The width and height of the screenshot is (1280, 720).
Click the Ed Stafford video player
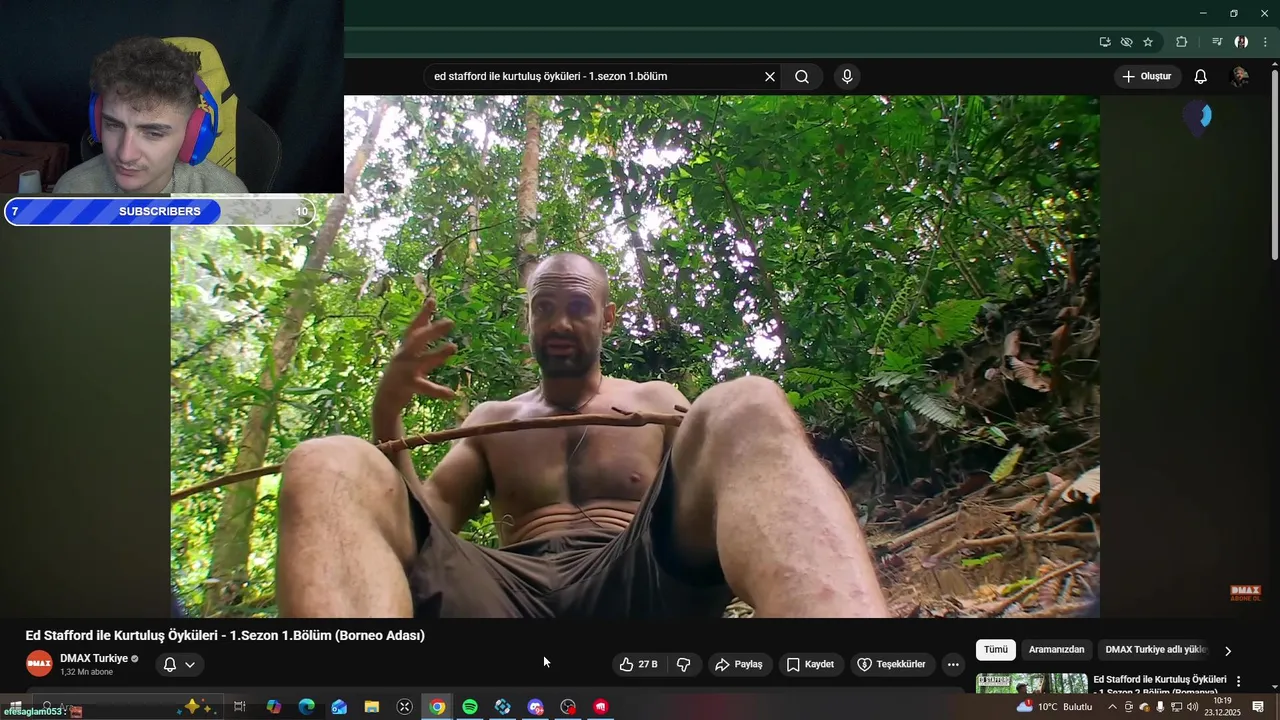tap(635, 356)
